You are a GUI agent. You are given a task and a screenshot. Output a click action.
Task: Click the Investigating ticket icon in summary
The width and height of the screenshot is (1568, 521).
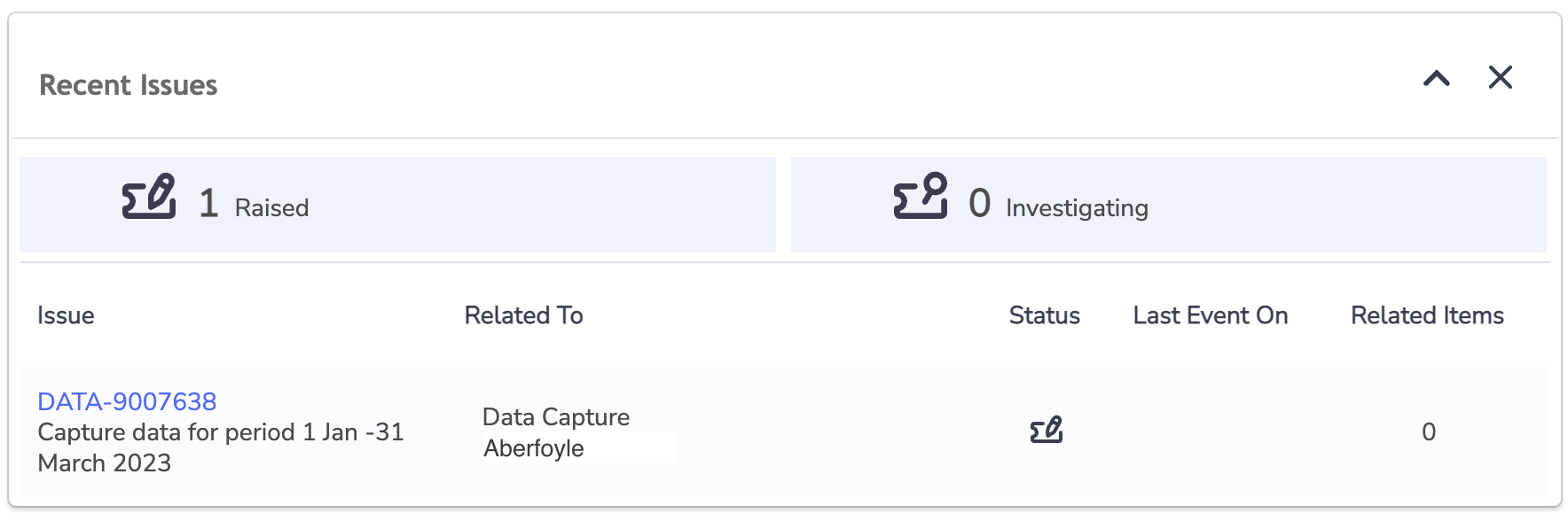pos(921,196)
